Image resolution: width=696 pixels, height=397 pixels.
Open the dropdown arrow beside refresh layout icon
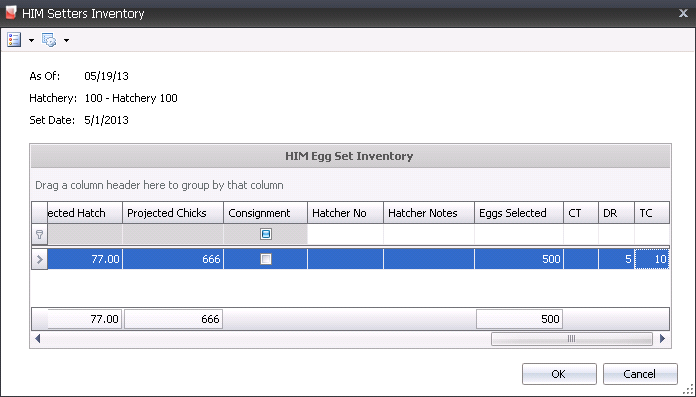tap(66, 40)
